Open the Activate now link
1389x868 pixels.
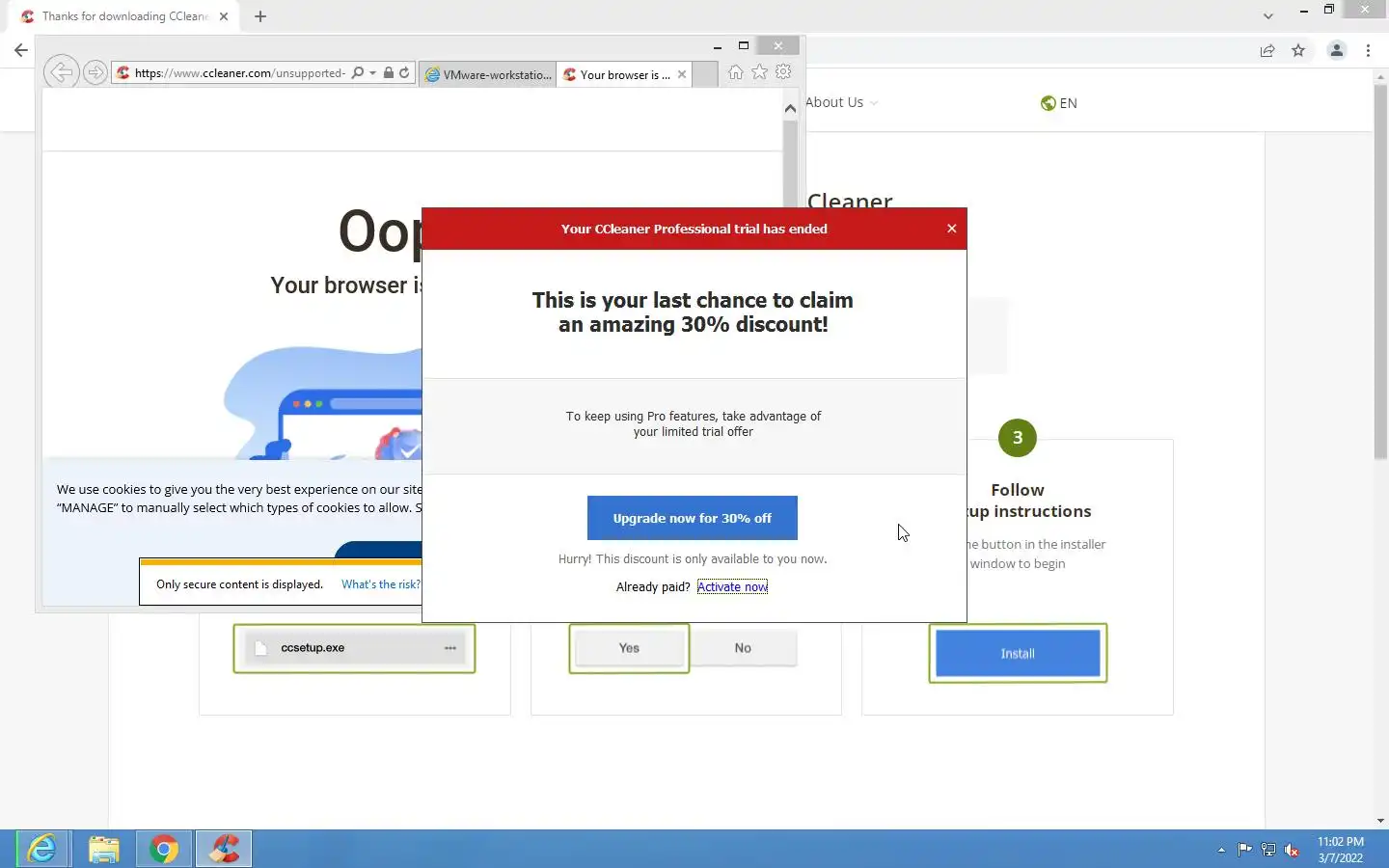pyautogui.click(x=732, y=586)
